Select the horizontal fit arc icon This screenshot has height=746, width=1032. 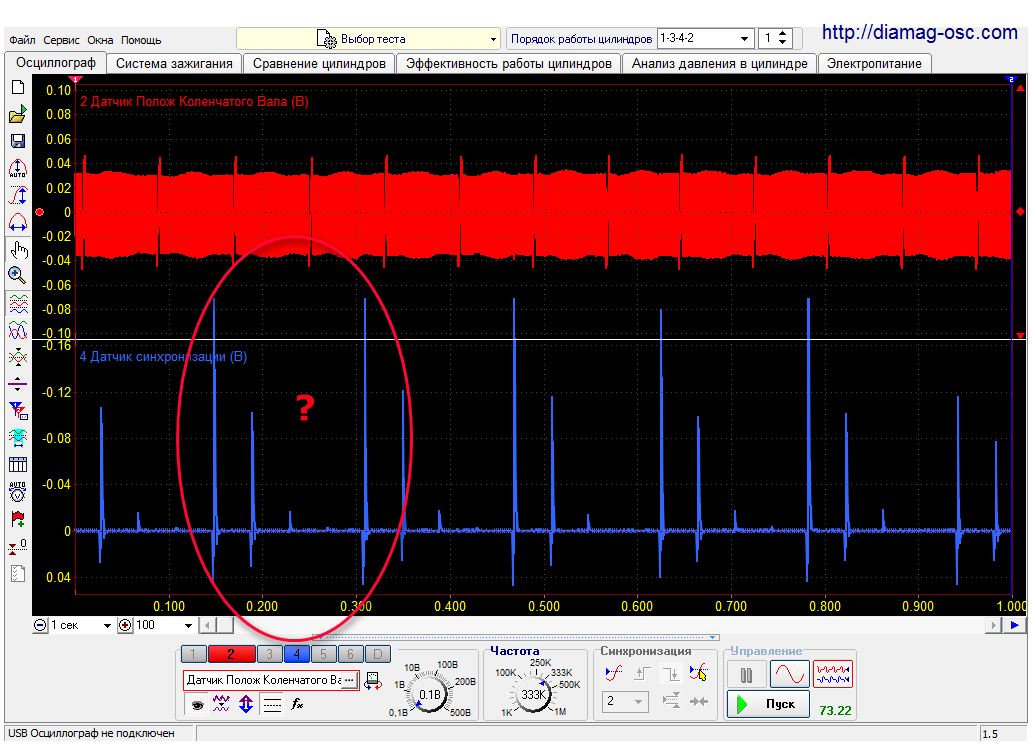click(x=18, y=222)
